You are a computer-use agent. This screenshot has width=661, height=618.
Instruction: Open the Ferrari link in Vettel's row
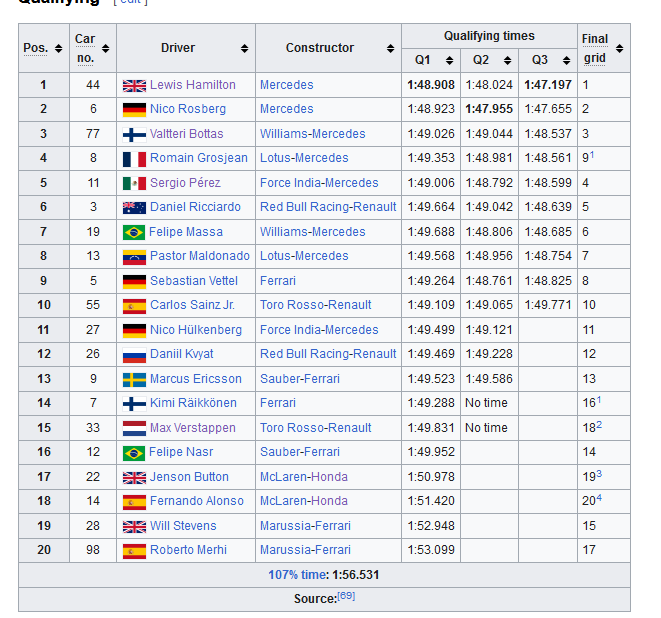coord(278,281)
